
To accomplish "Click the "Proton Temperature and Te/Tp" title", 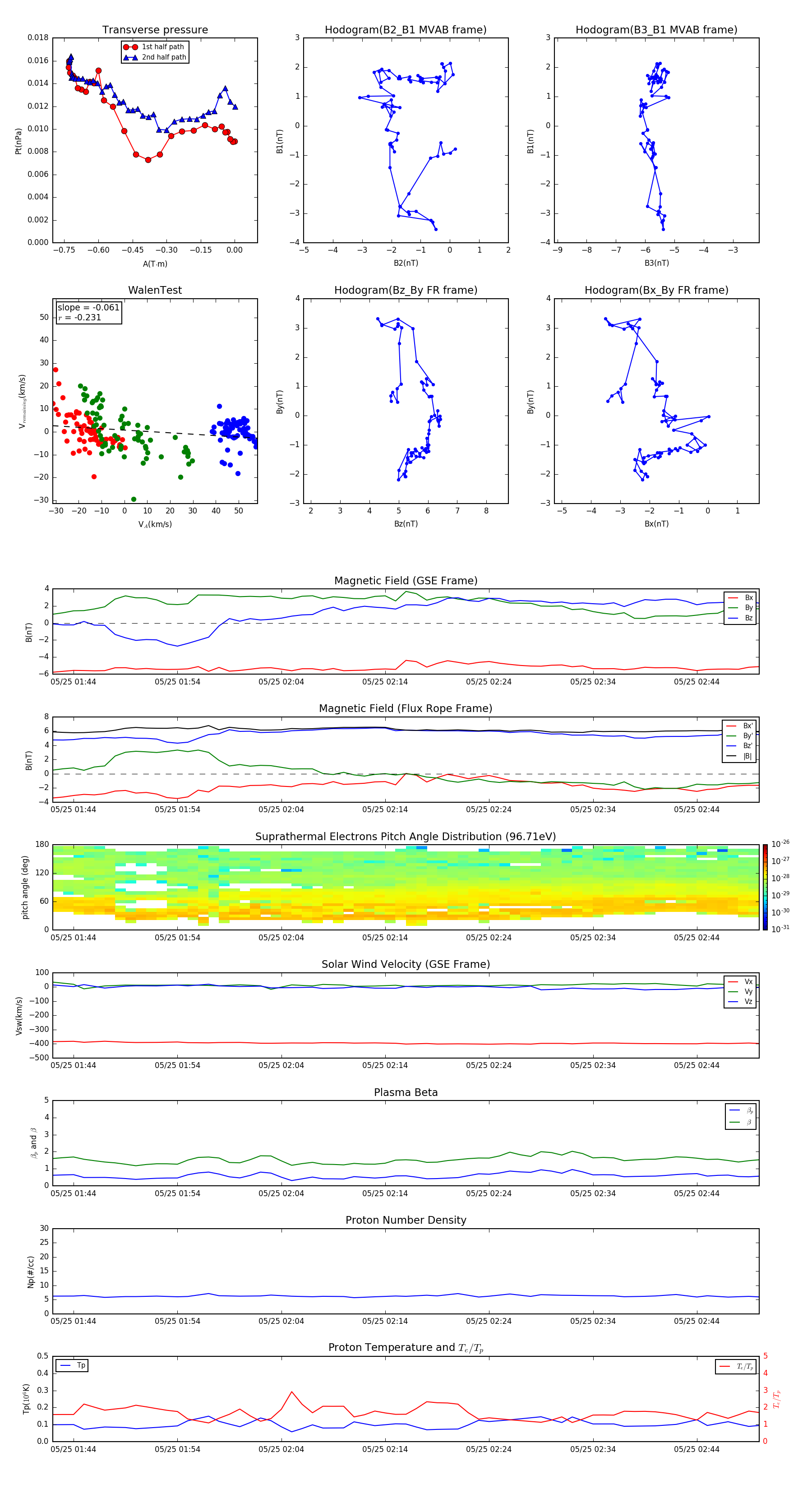I will pos(406,1348).
